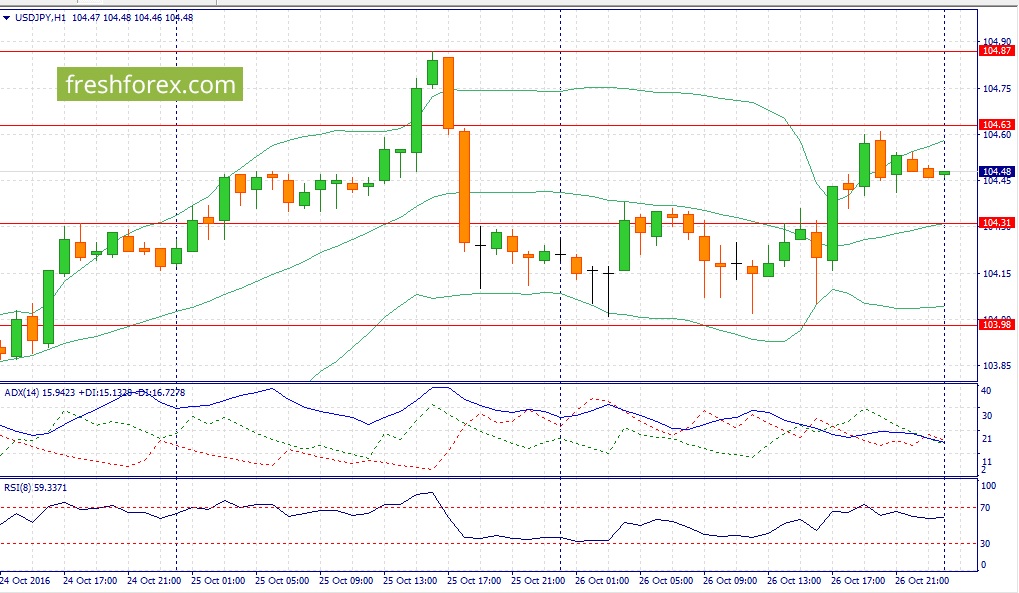
Task: Click the triangle arrow beside USDJPY,H1
Action: click(x=7, y=17)
